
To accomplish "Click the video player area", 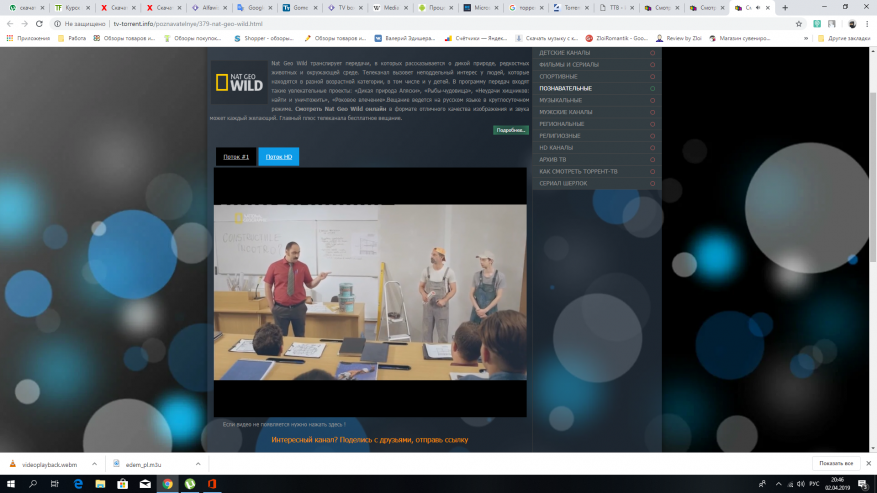I will [370, 292].
